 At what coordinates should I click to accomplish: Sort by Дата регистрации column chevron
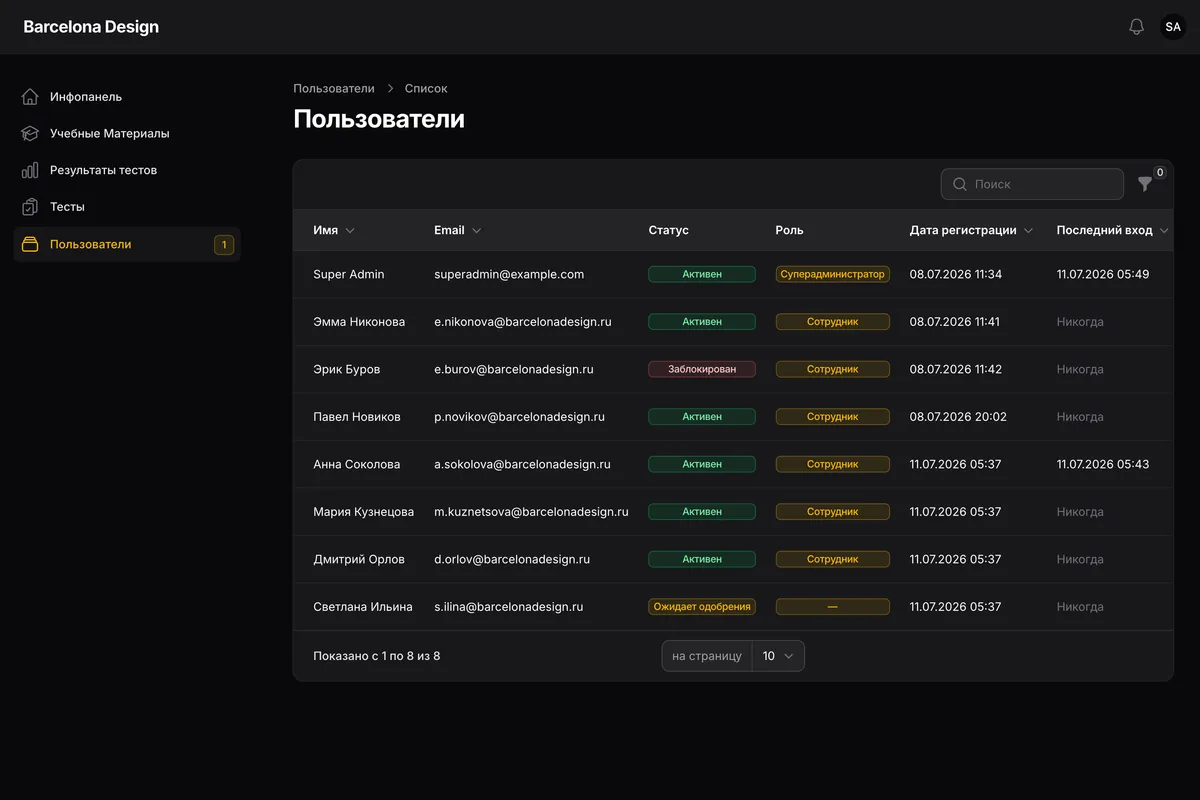point(1029,231)
